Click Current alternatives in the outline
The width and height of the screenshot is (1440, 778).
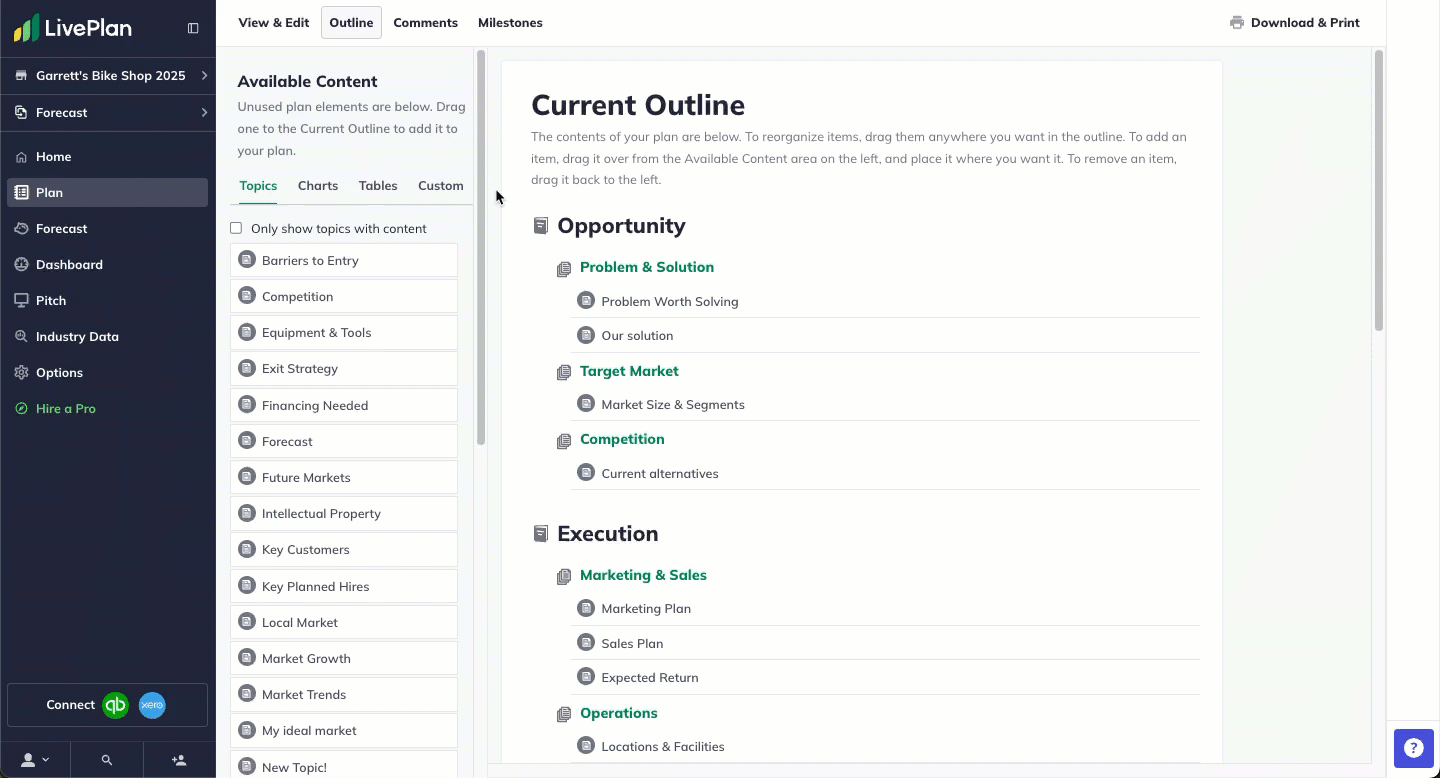pos(660,474)
